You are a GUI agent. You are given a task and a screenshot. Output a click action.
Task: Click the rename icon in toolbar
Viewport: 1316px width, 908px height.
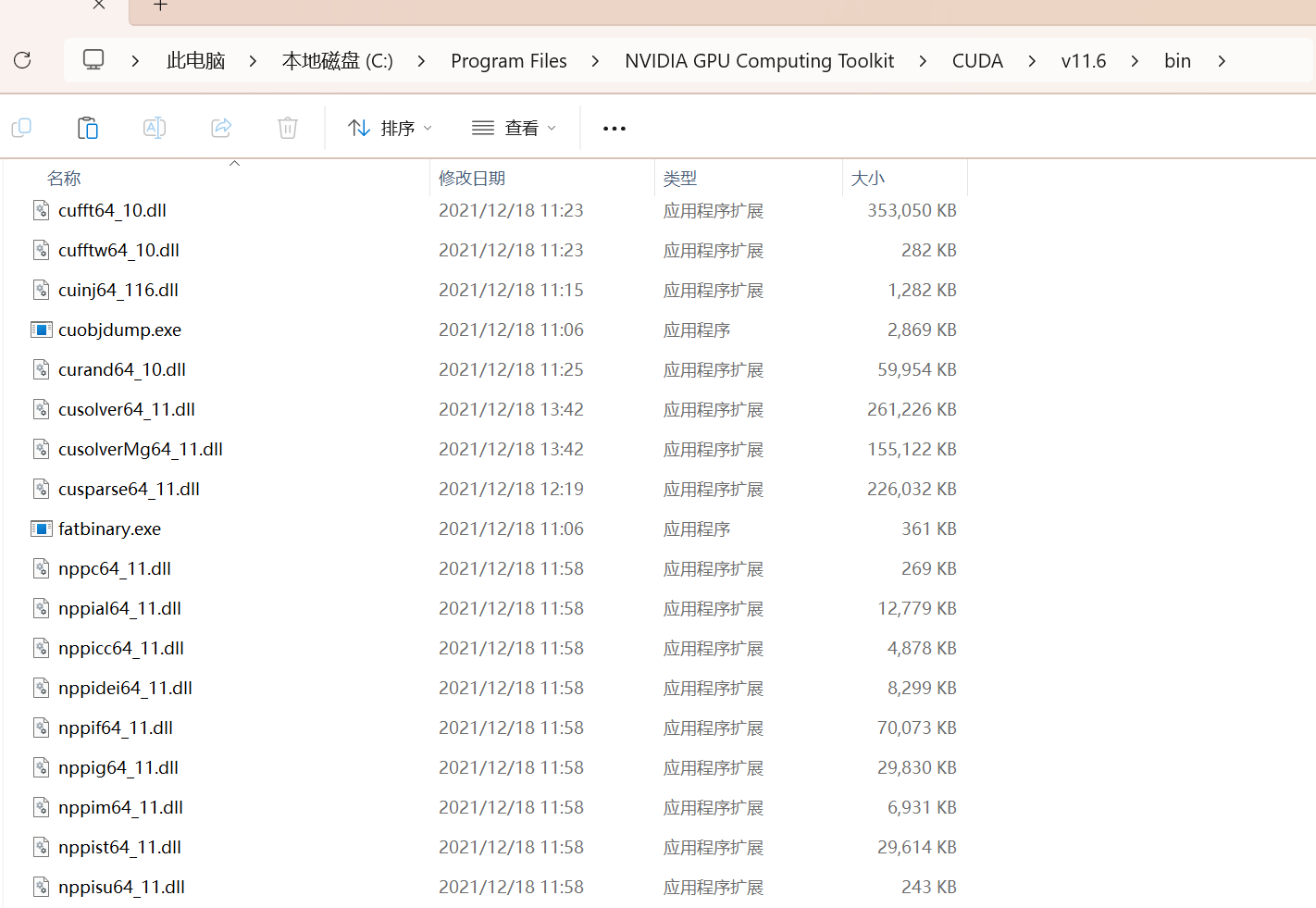coord(155,128)
